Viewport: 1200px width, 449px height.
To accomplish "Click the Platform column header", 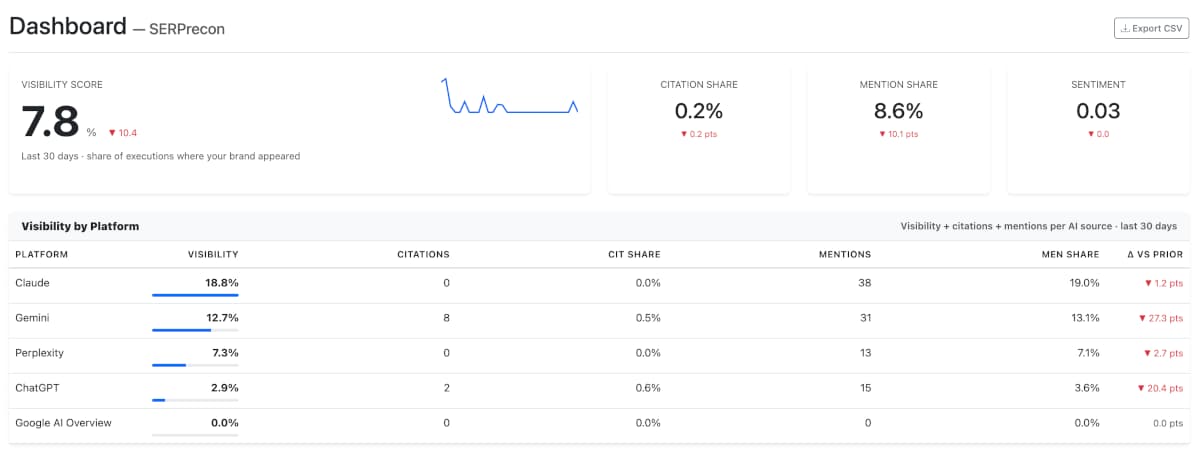I will (x=40, y=254).
